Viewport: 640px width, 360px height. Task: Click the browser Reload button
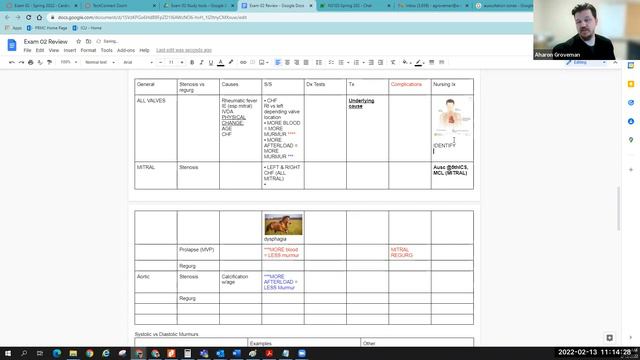tap(29, 18)
